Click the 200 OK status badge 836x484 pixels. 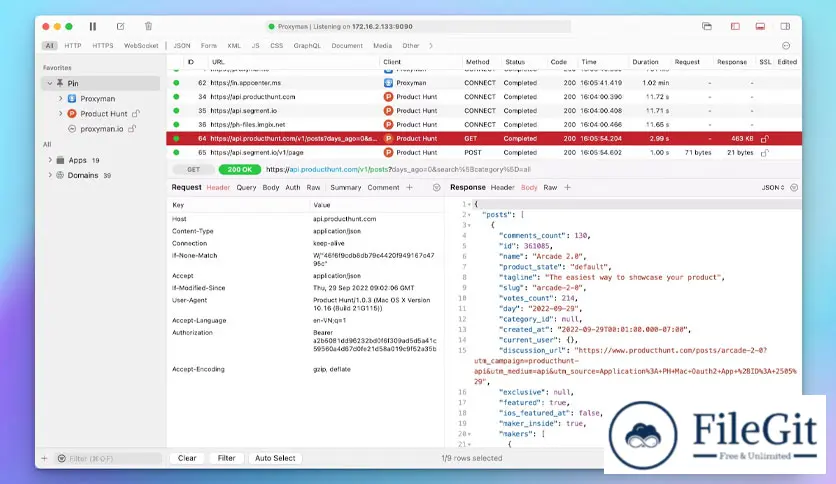(240, 170)
